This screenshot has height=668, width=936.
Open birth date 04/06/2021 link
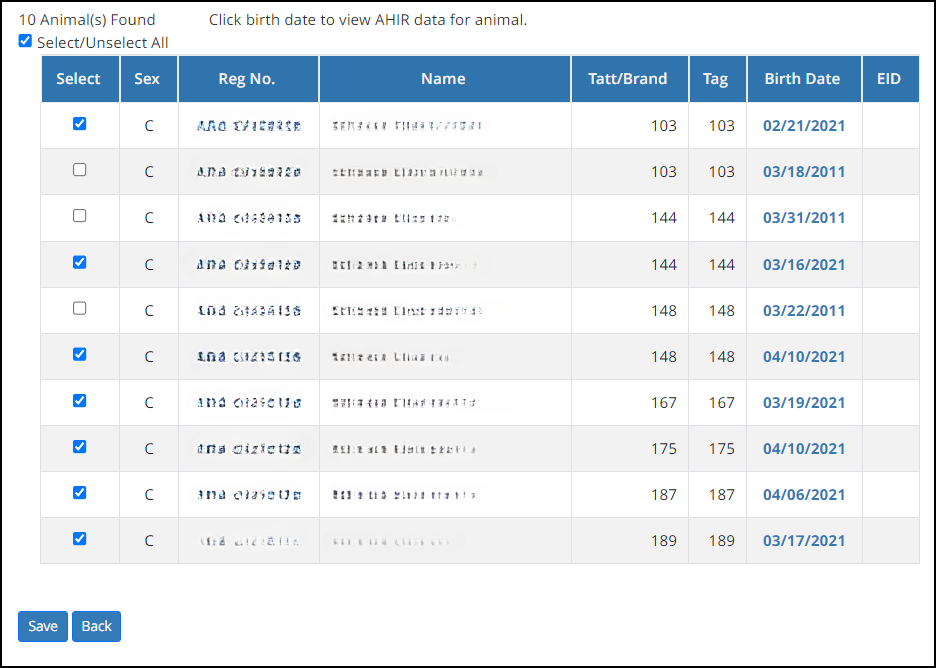tap(804, 495)
